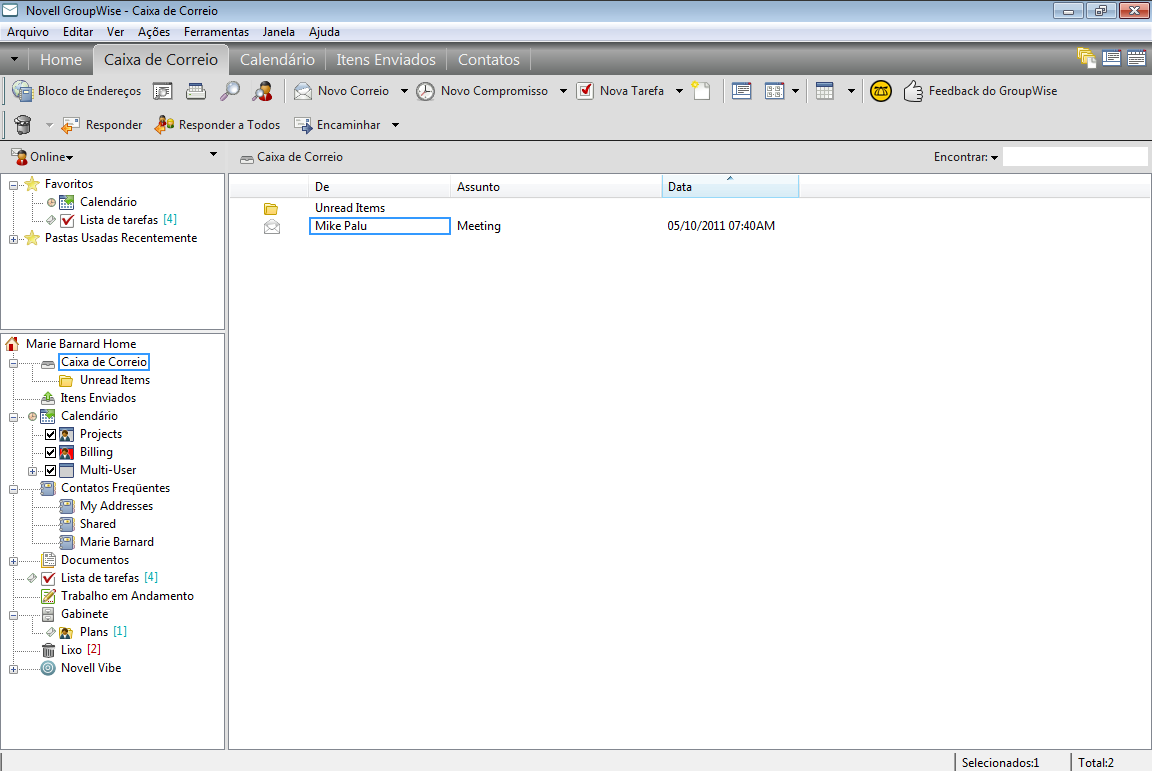Toggle the Multi-User calendar checkbox
The height and width of the screenshot is (771, 1152).
point(51,470)
